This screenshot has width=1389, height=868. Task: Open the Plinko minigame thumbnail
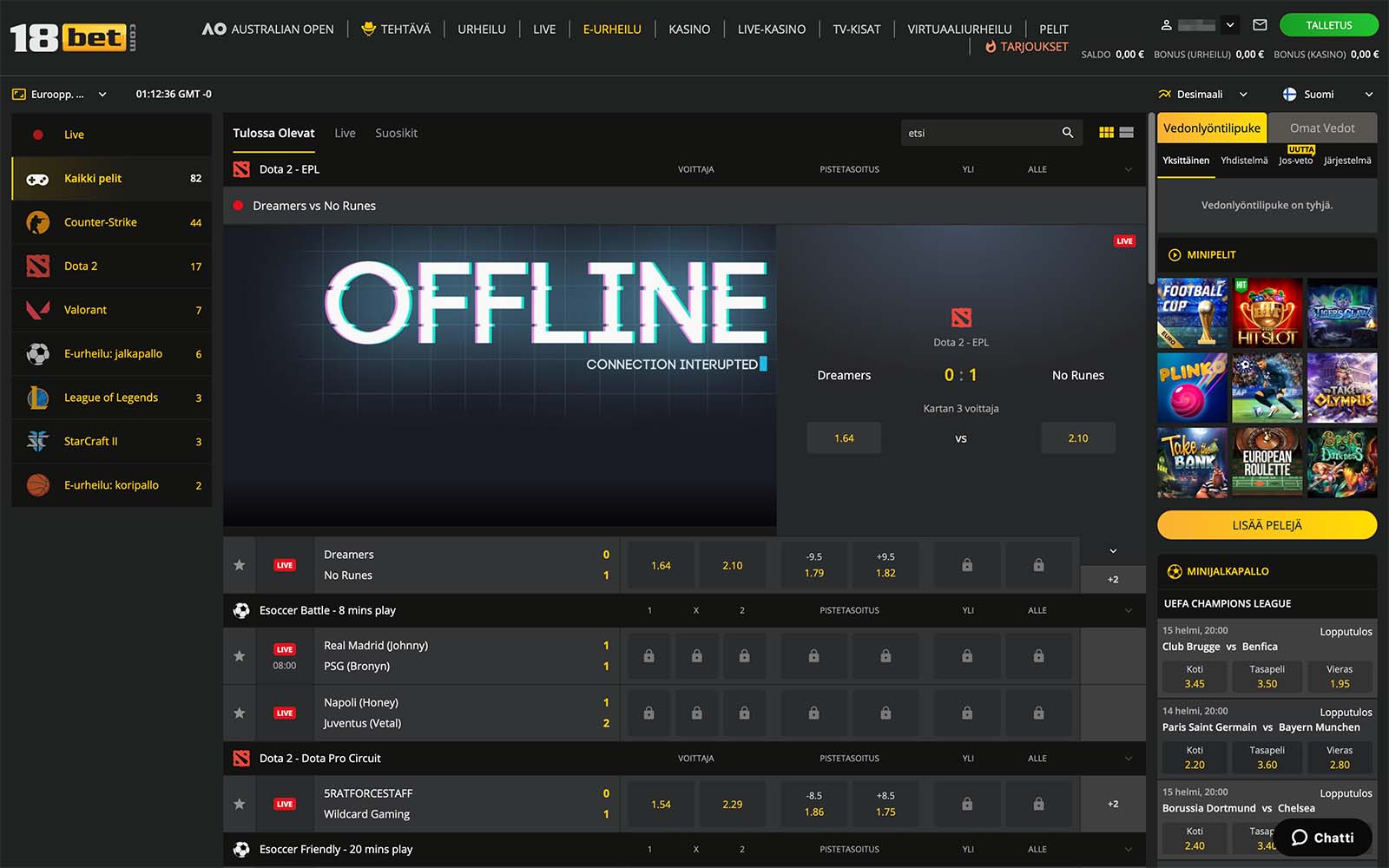tap(1192, 387)
